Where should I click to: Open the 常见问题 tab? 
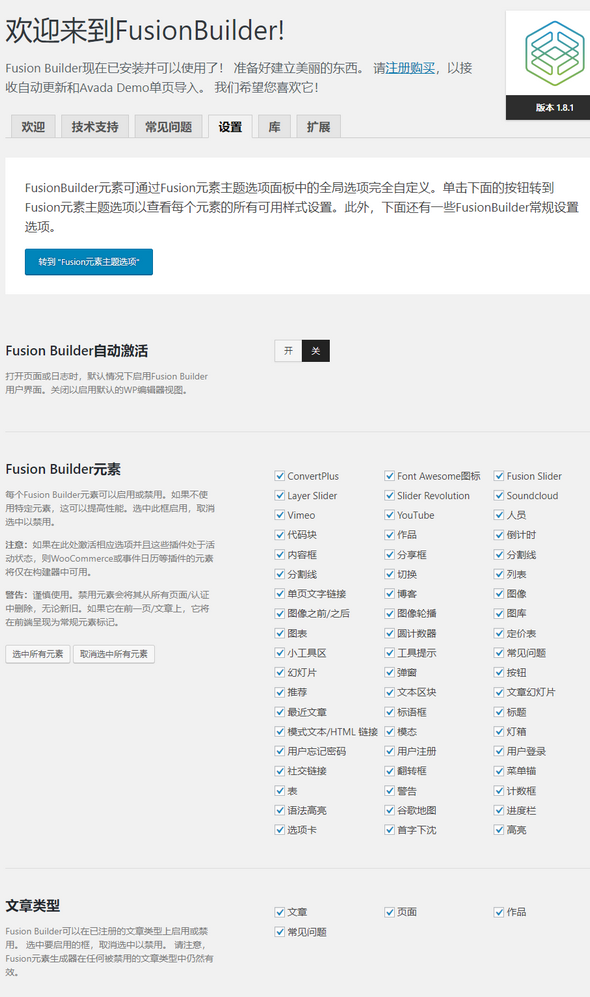point(168,127)
